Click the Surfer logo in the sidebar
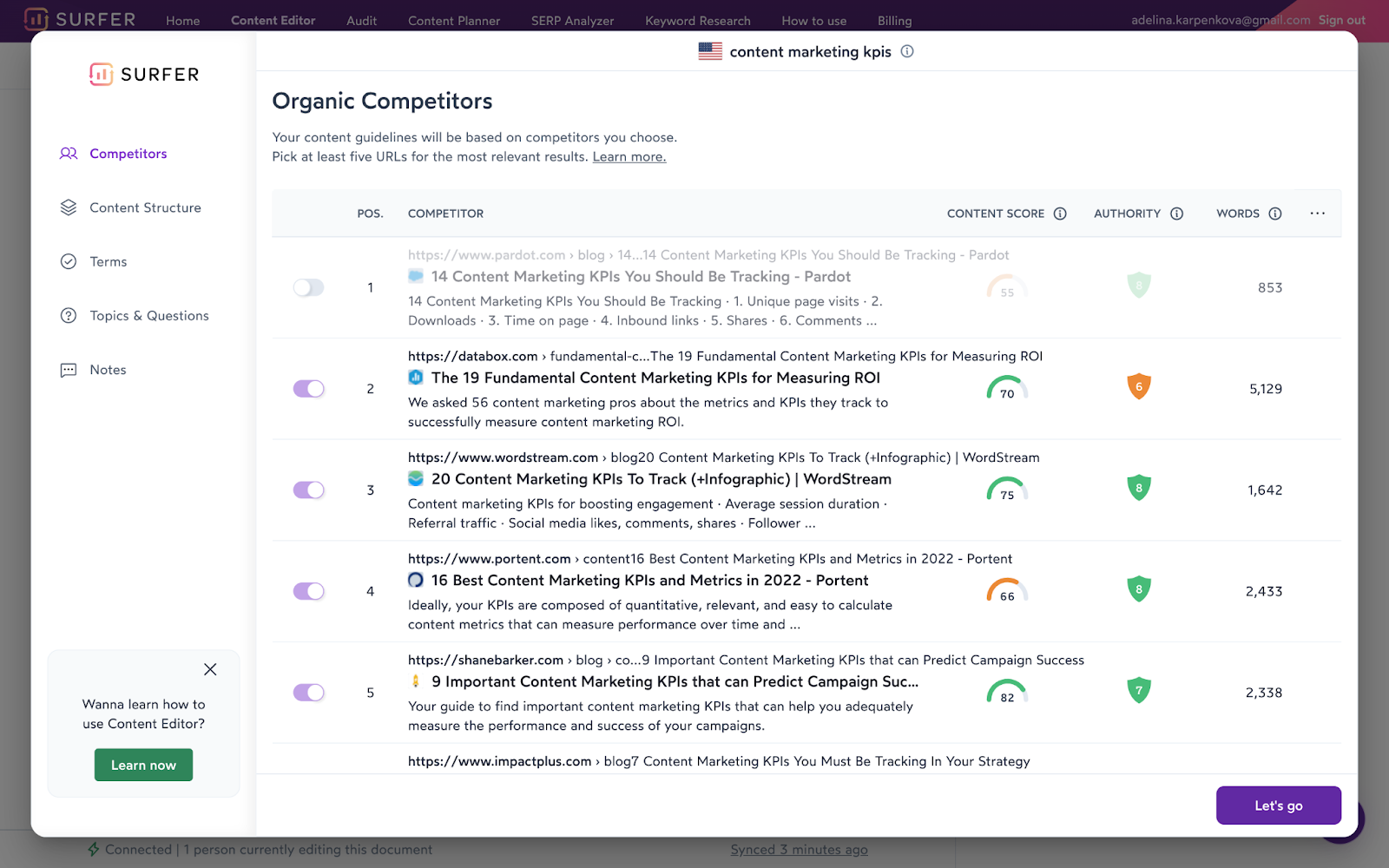The image size is (1389, 868). (144, 75)
